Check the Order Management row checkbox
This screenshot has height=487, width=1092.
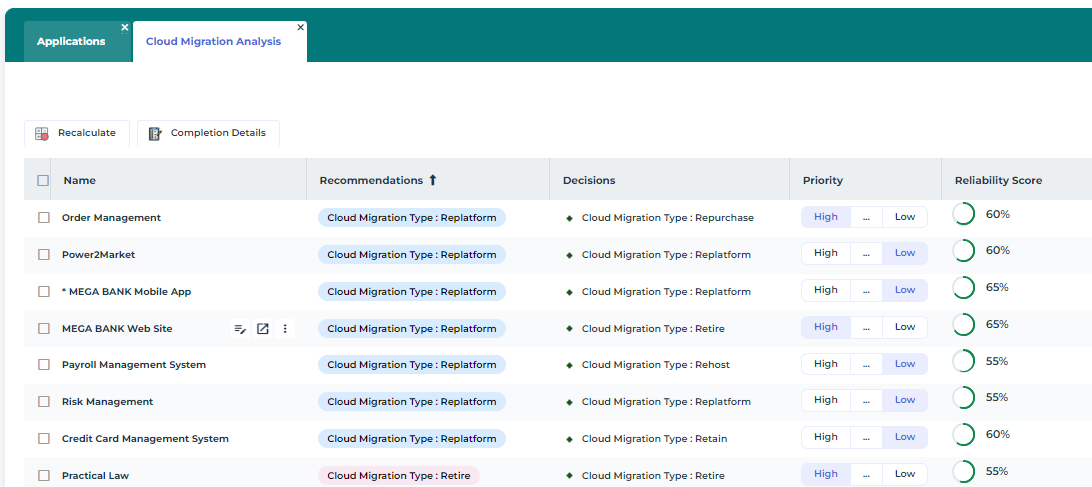(44, 218)
